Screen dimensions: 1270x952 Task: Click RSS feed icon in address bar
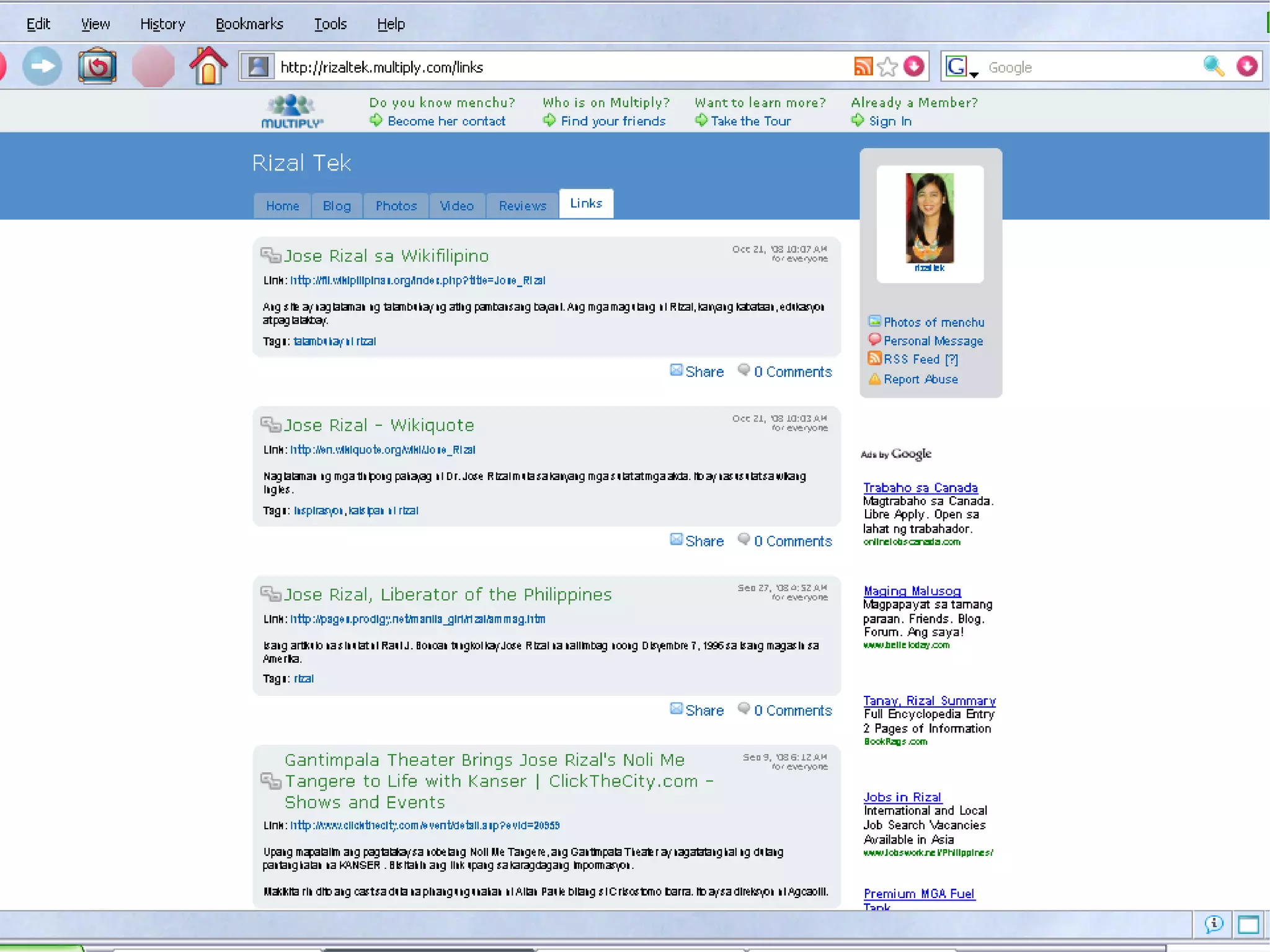point(863,66)
